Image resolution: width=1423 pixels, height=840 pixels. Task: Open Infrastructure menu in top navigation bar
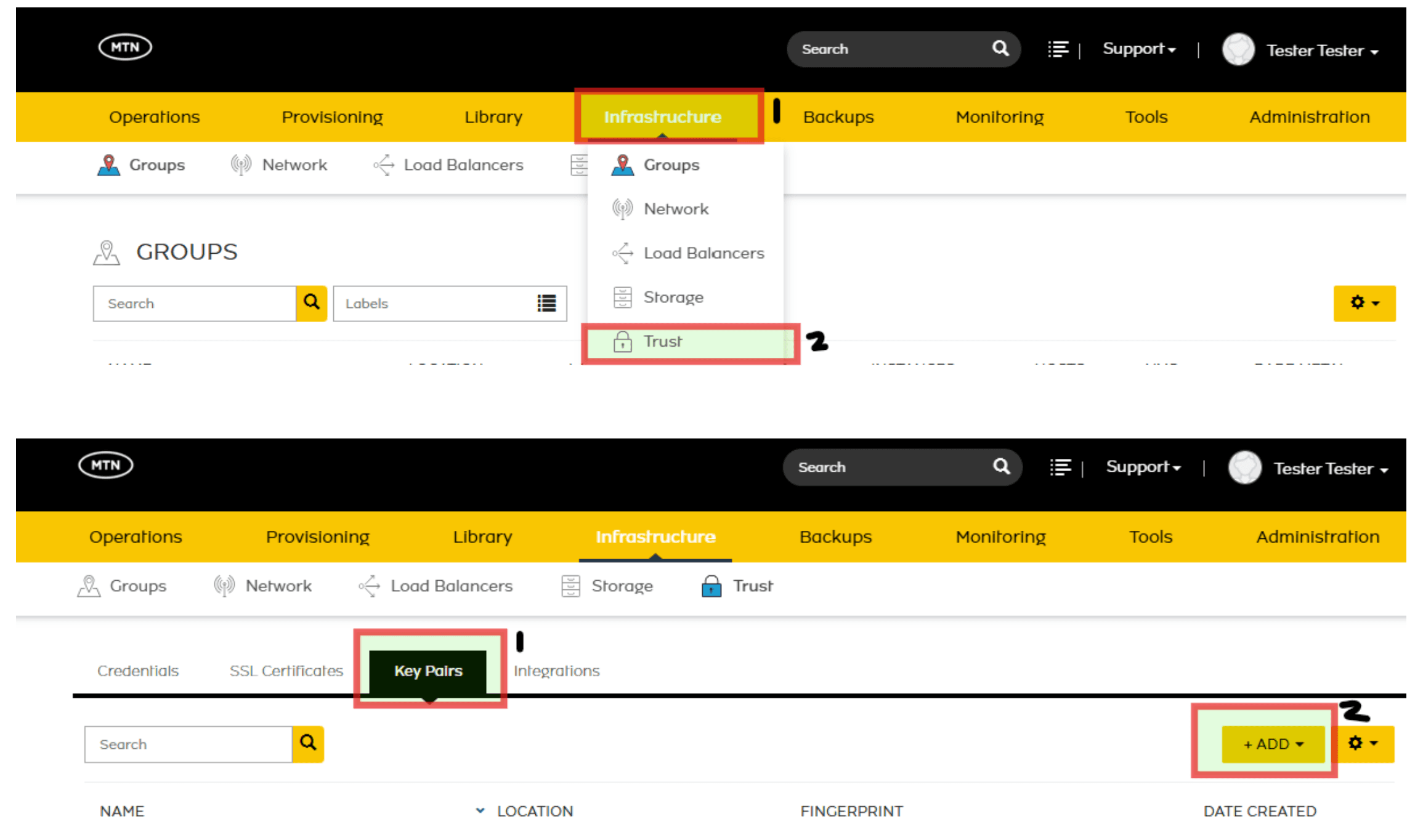[x=662, y=117]
